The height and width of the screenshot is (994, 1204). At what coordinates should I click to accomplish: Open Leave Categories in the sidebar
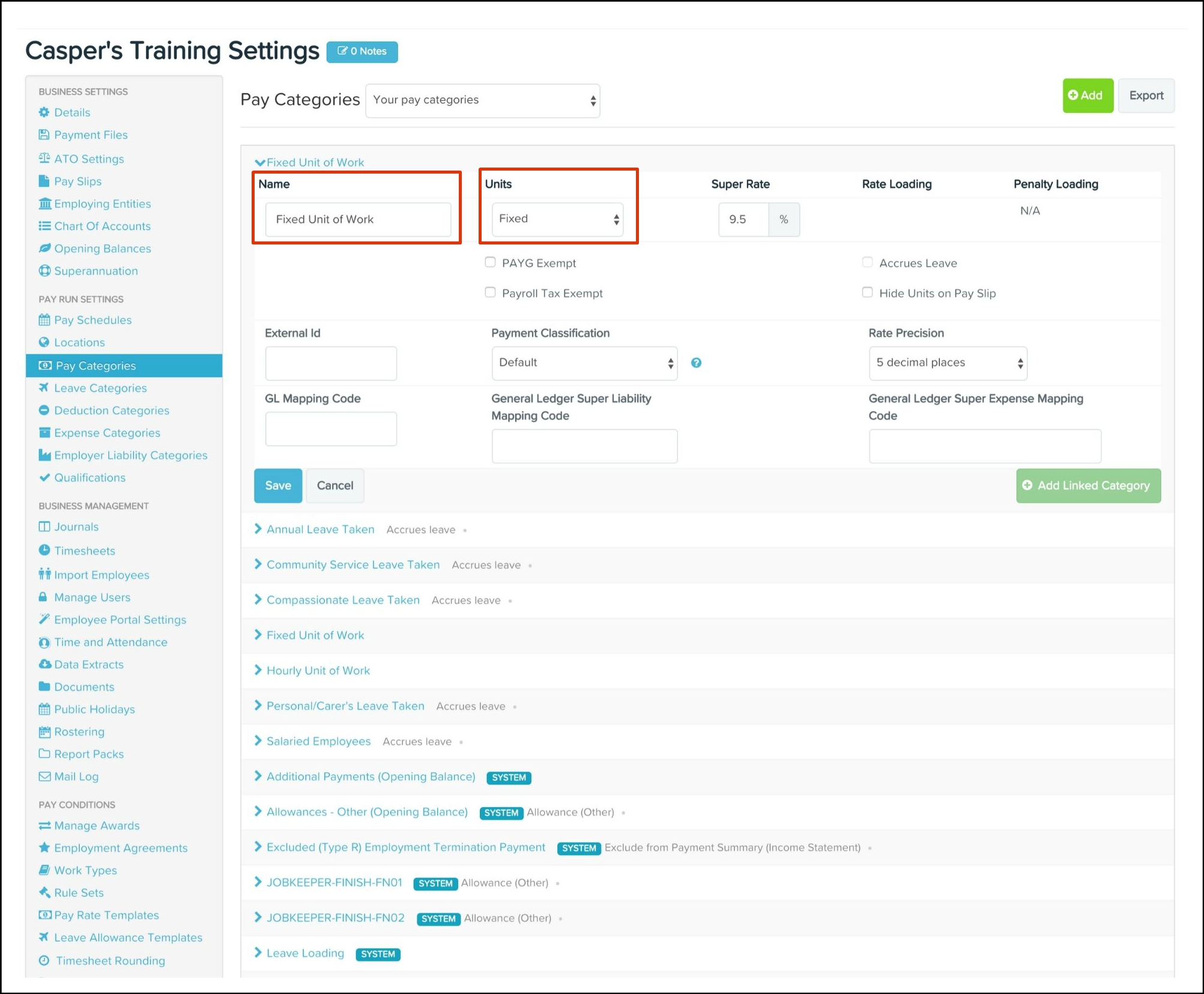pyautogui.click(x=100, y=388)
